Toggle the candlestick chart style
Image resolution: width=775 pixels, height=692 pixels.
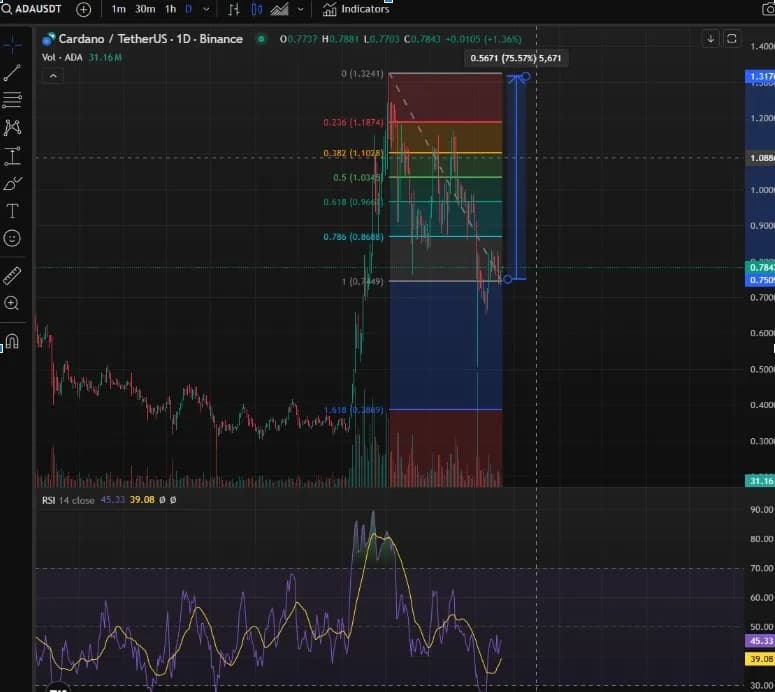pyautogui.click(x=256, y=9)
